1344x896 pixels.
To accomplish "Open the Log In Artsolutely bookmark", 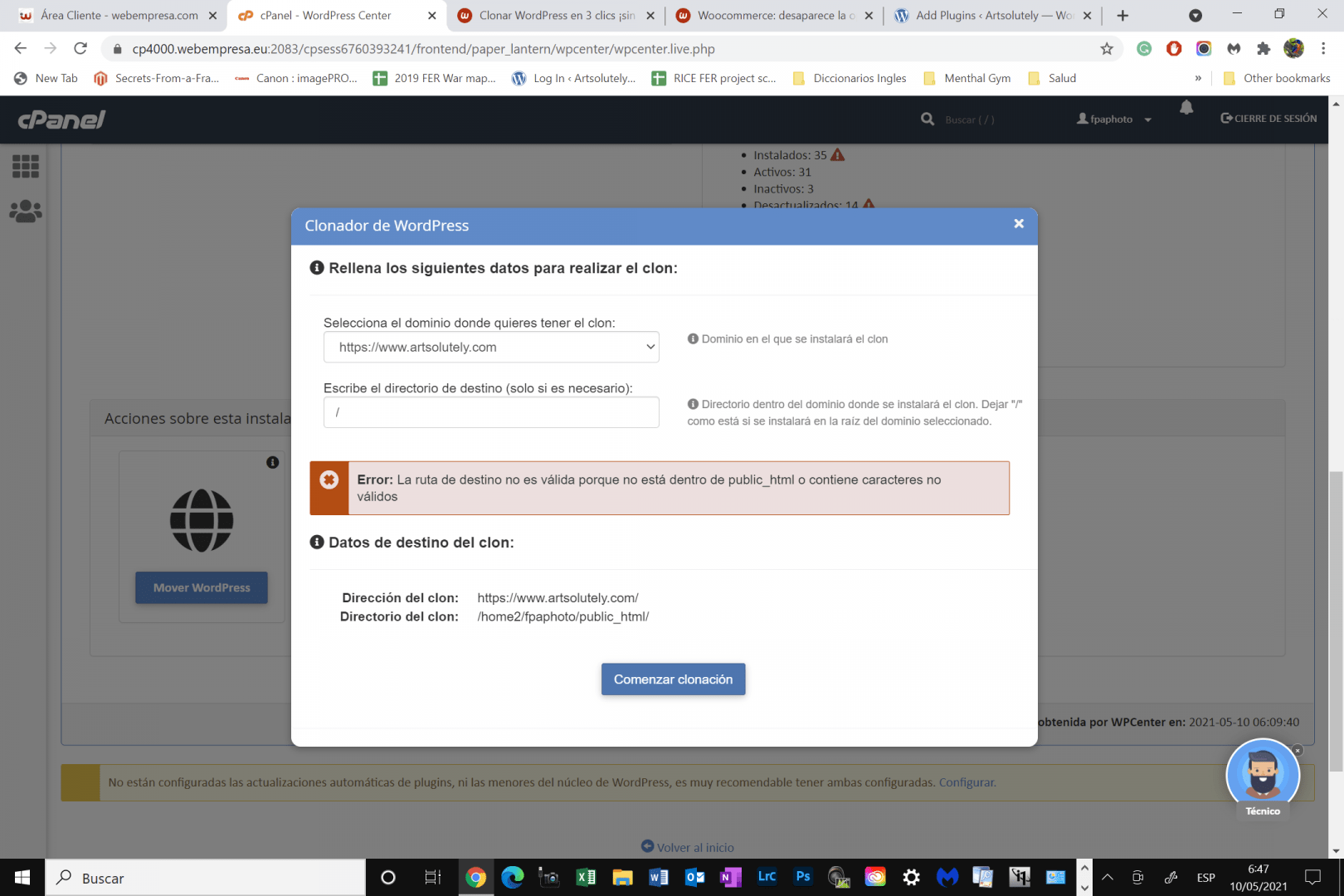I will pyautogui.click(x=574, y=78).
